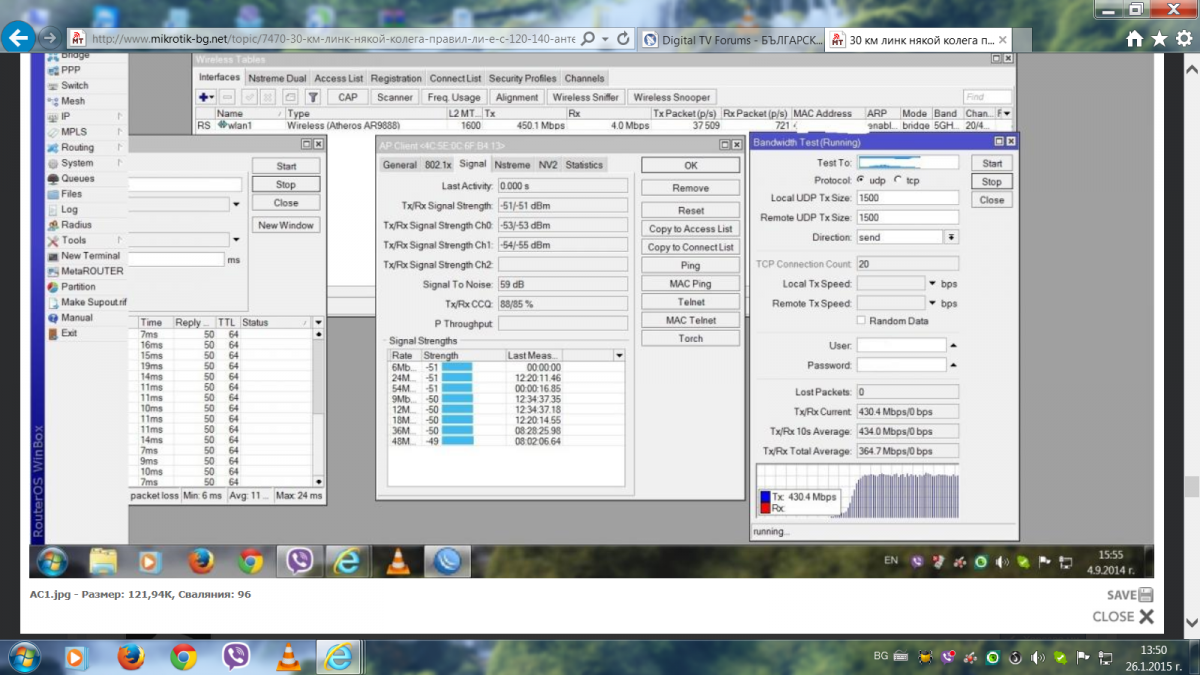The height and width of the screenshot is (675, 1200).
Task: Select the tcp protocol radio button
Action: coord(897,180)
